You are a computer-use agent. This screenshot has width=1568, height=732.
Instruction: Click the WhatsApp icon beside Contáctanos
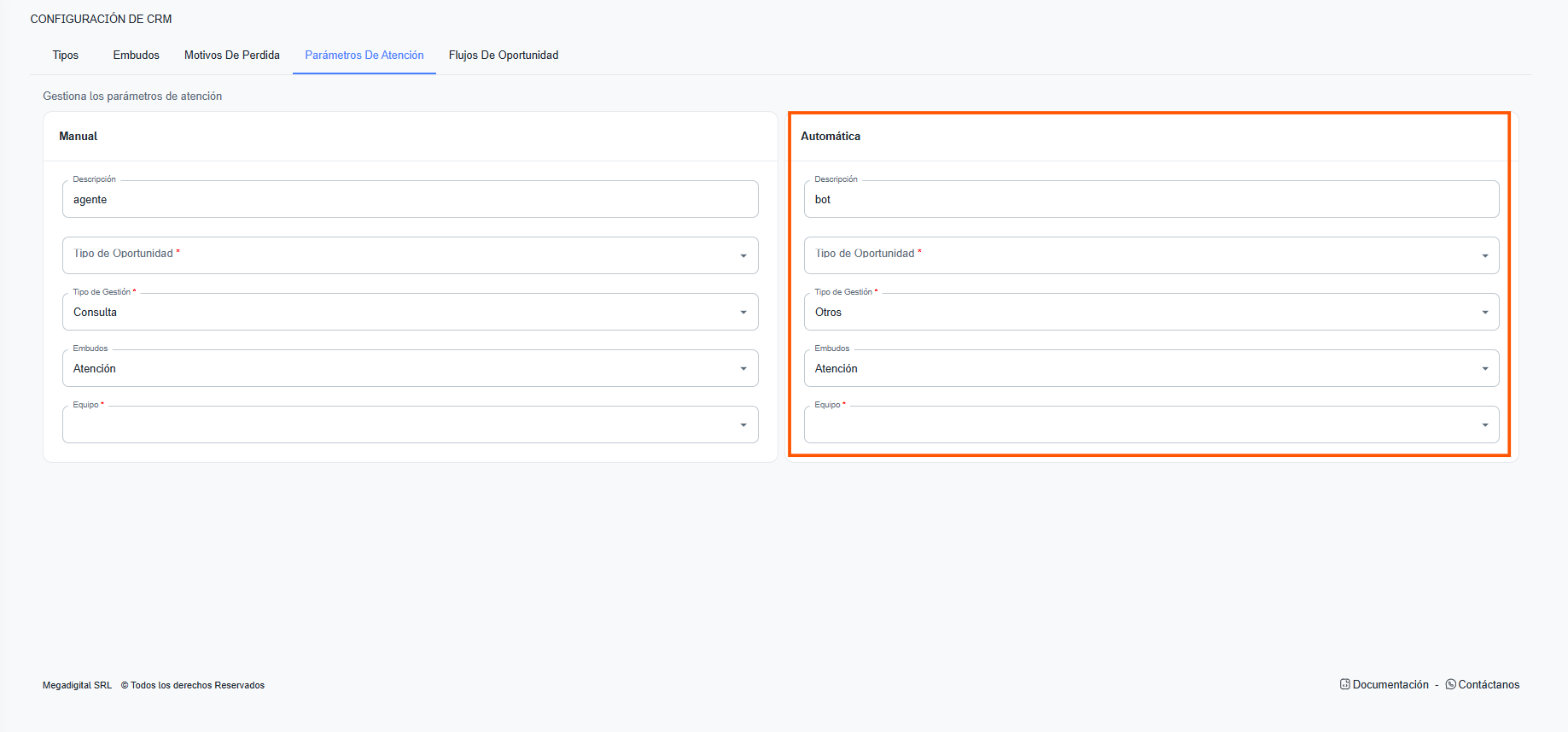(x=1450, y=685)
